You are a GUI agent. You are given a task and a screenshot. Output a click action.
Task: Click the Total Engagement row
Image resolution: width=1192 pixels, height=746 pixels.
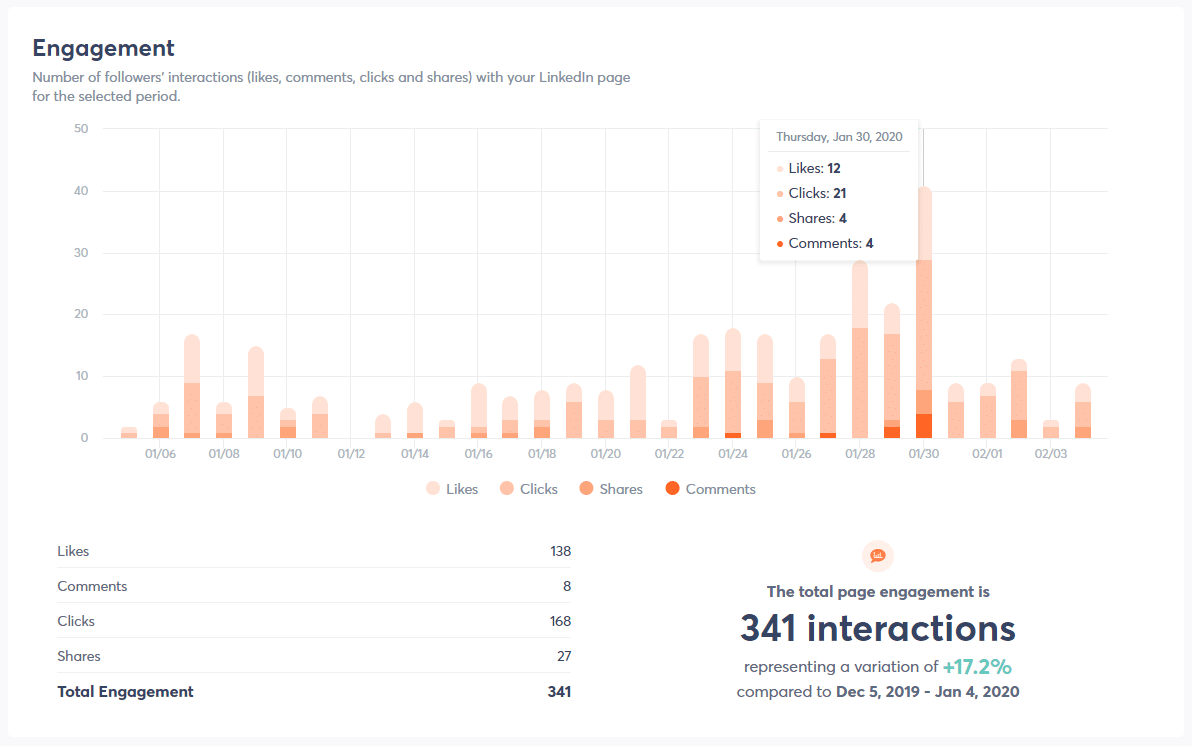pyautogui.click(x=314, y=691)
